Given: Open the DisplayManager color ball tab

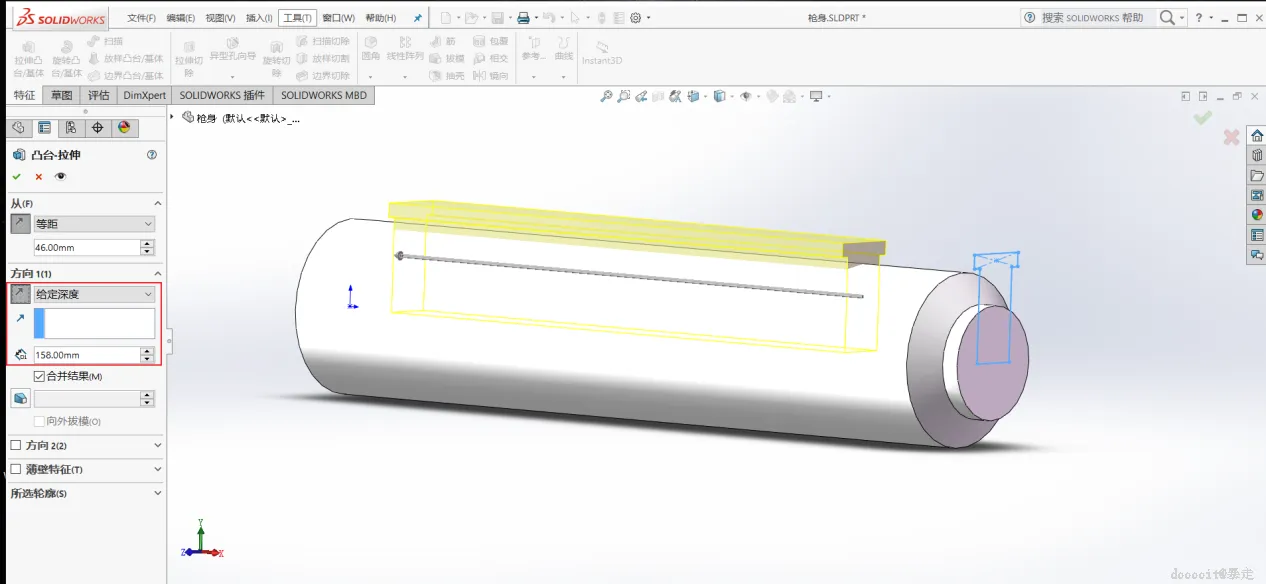Looking at the screenshot, I should pos(124,127).
